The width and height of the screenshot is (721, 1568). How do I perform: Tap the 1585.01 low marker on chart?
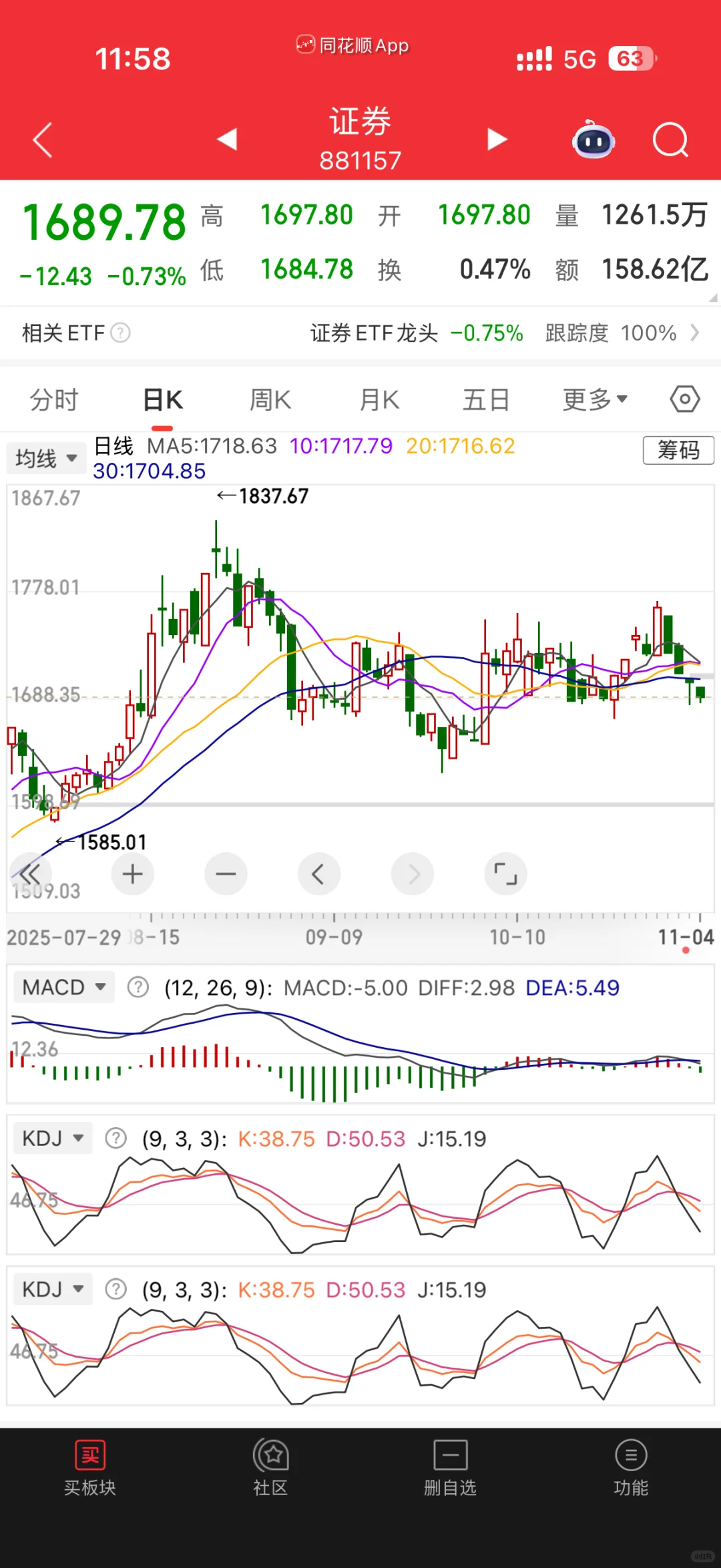tap(101, 842)
